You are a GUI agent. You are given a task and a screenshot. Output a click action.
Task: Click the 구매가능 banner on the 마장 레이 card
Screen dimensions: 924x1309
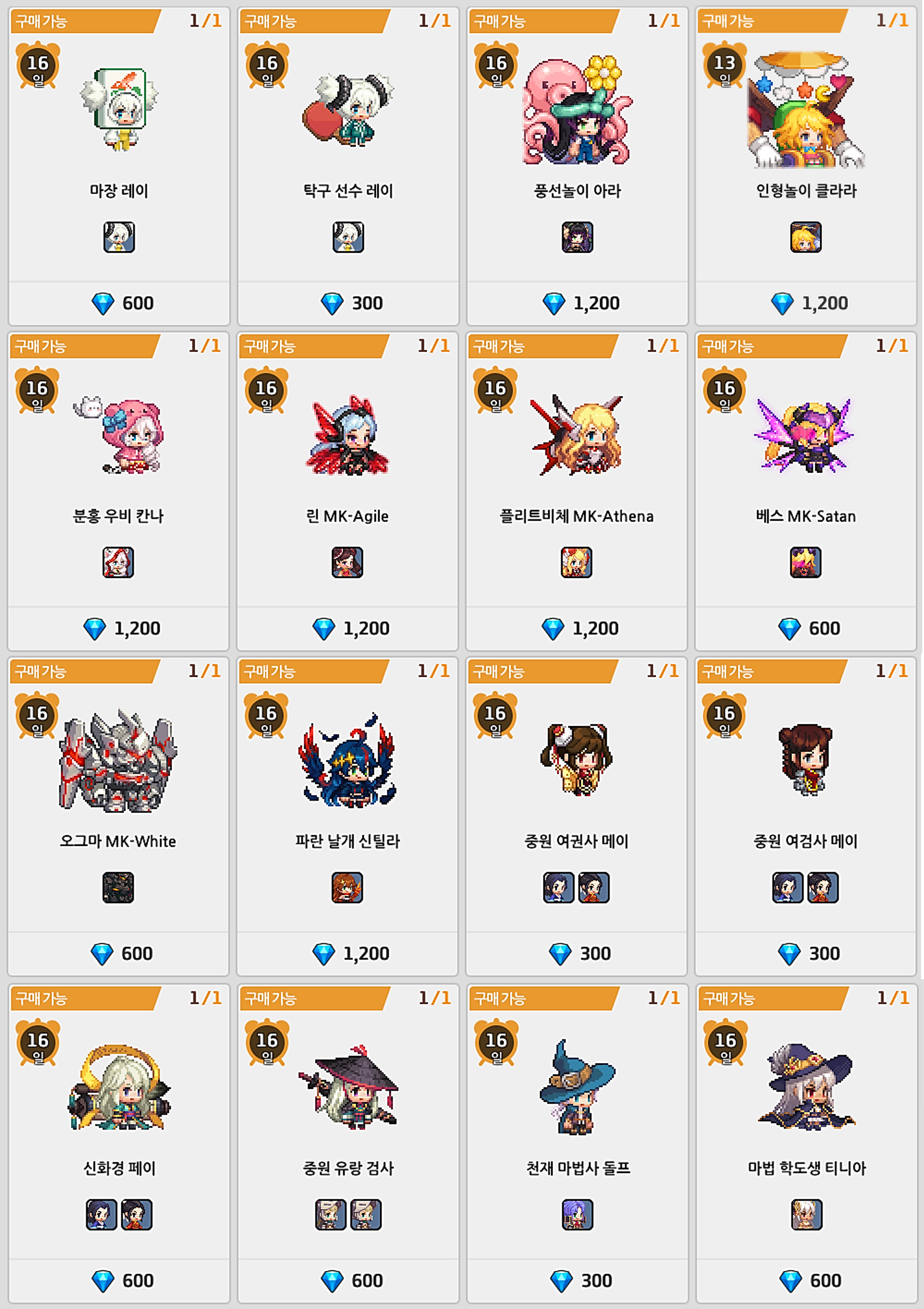[x=84, y=21]
